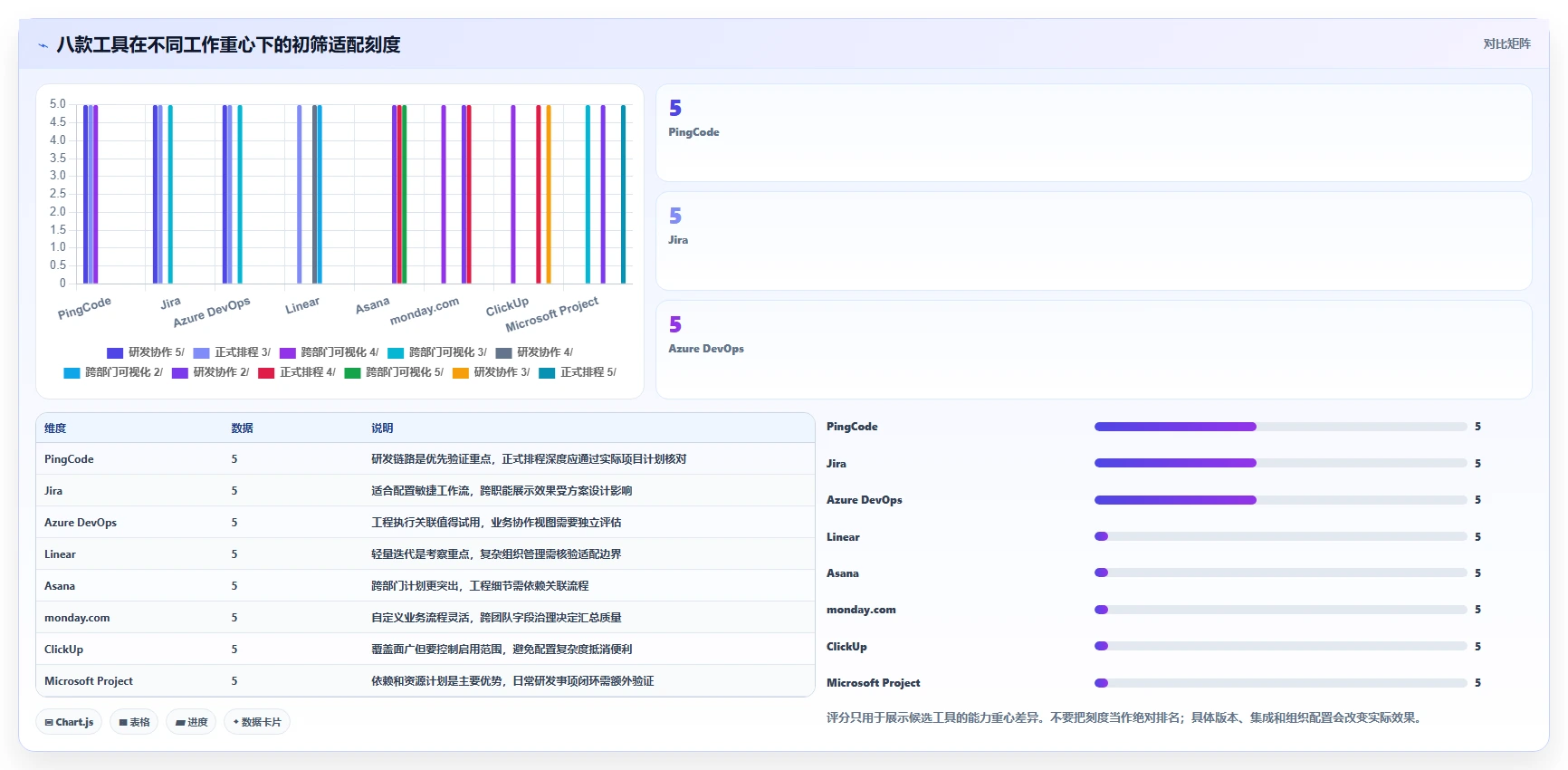
Task: Open the PingCode score card
Action: (1094, 133)
